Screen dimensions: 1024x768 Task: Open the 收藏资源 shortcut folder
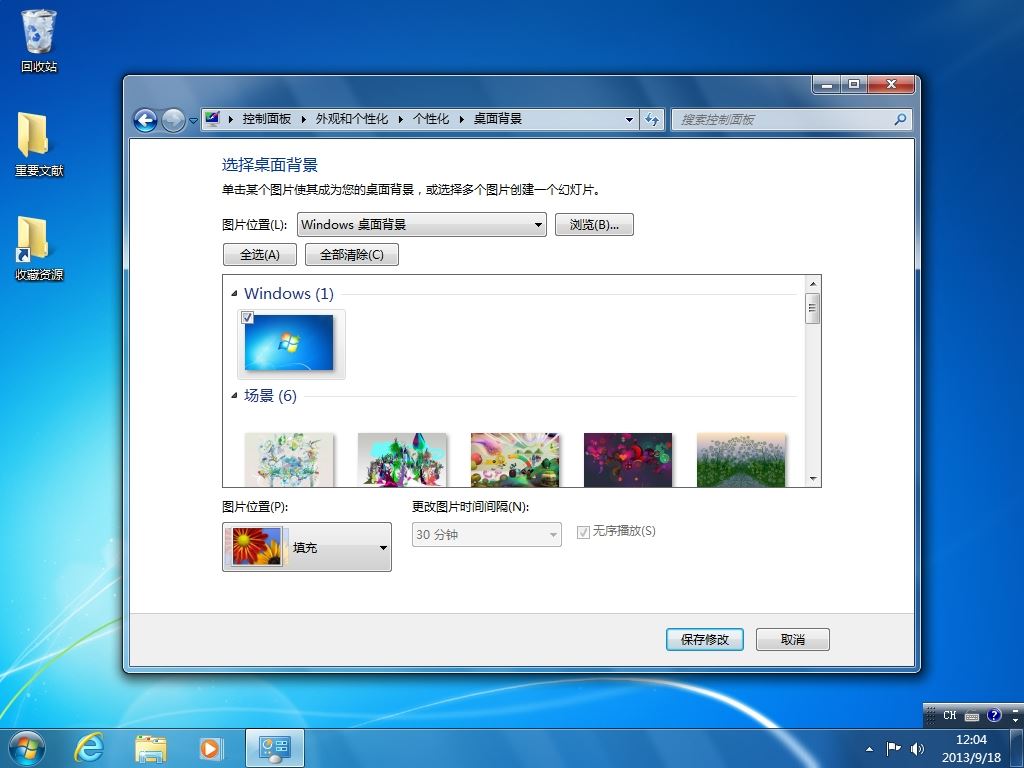coord(39,249)
